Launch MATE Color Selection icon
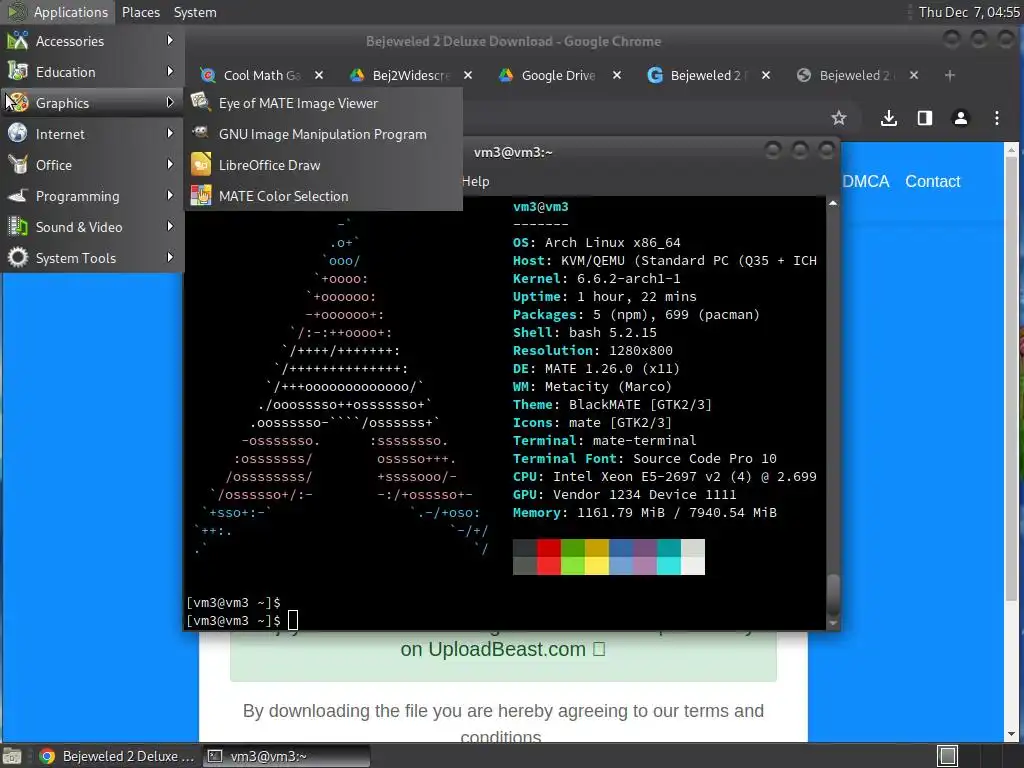Viewport: 1024px width, 768px height. pyautogui.click(x=200, y=196)
